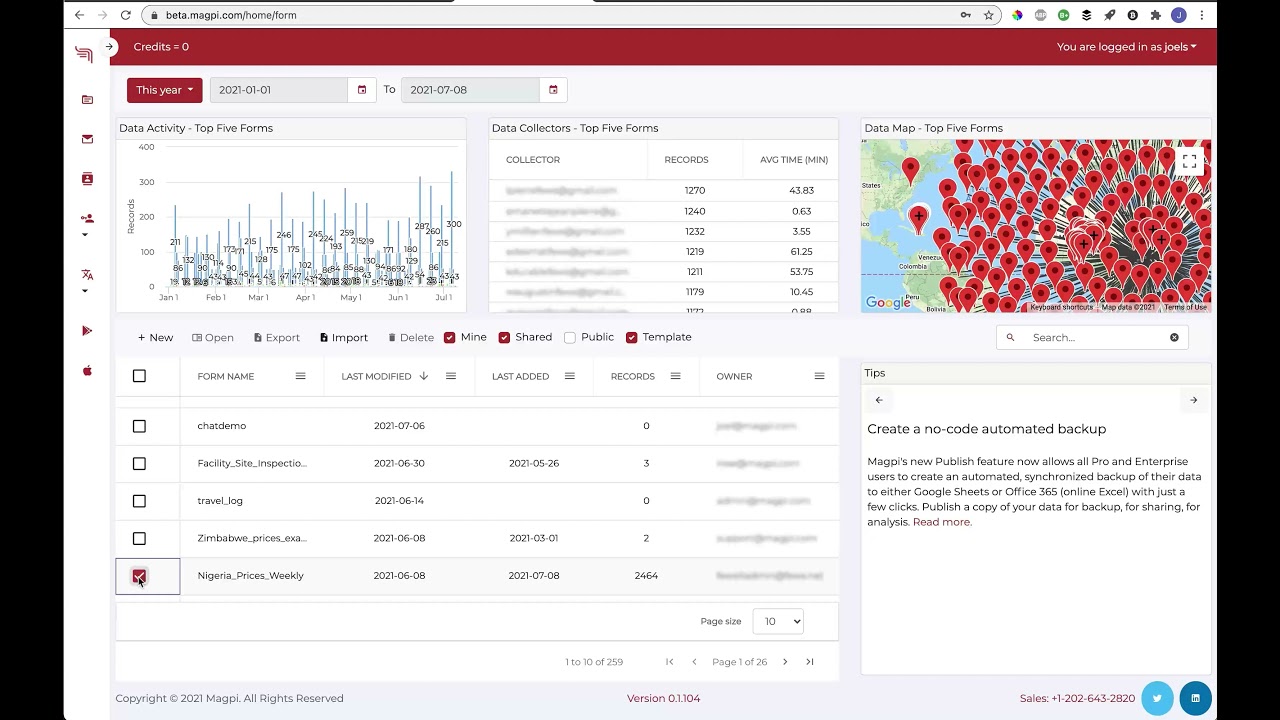Viewport: 1280px width, 720px height.
Task: Open the envelope messages icon in sidebar
Action: 87,139
